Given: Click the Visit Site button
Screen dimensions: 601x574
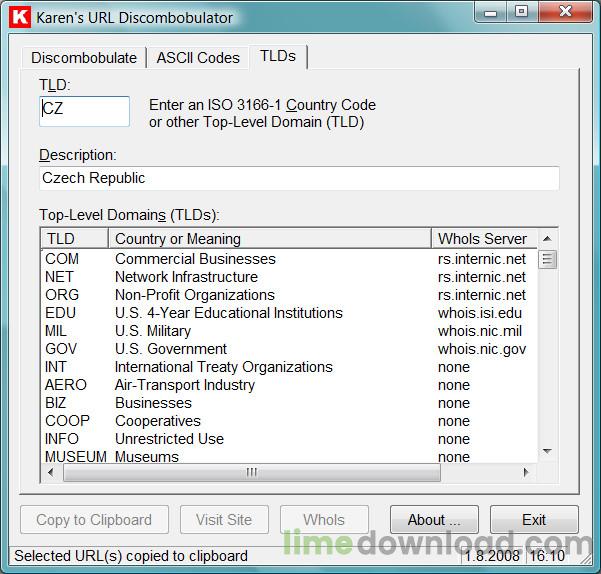Looking at the screenshot, I should (x=224, y=520).
